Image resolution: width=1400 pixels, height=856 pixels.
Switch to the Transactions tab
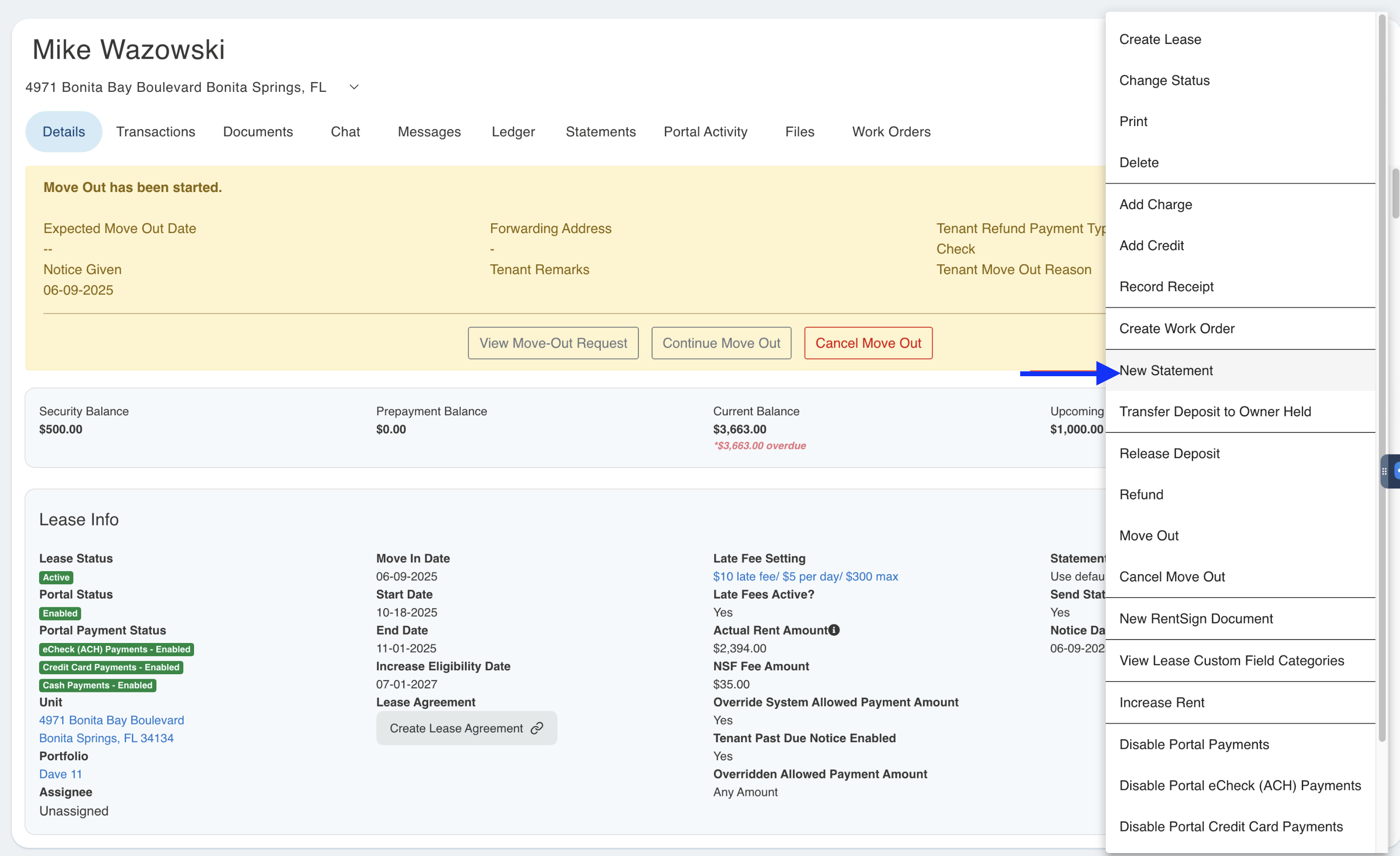pos(155,132)
